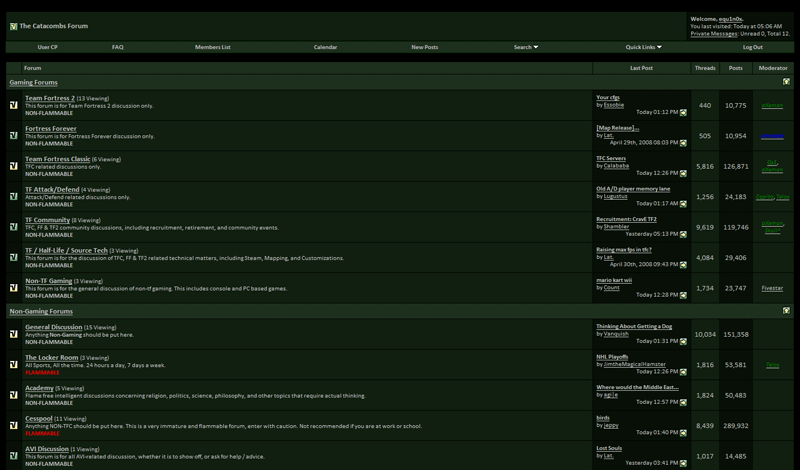Viewport: 800px width, 470px height.
Task: Click the status icon beside Academy
Action: coord(14,395)
